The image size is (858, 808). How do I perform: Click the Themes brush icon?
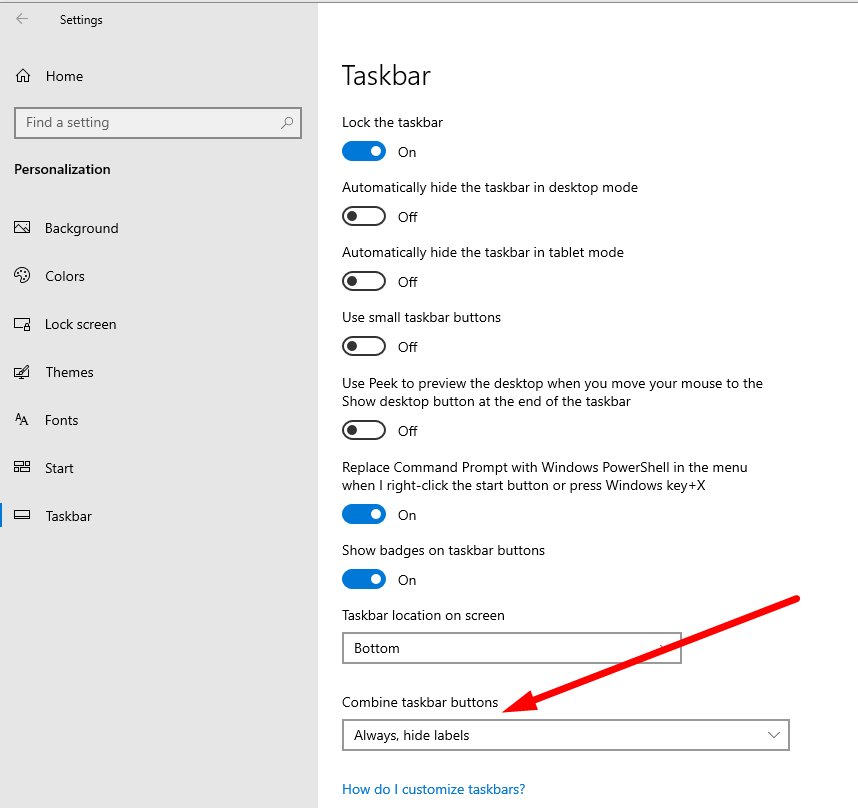click(22, 372)
